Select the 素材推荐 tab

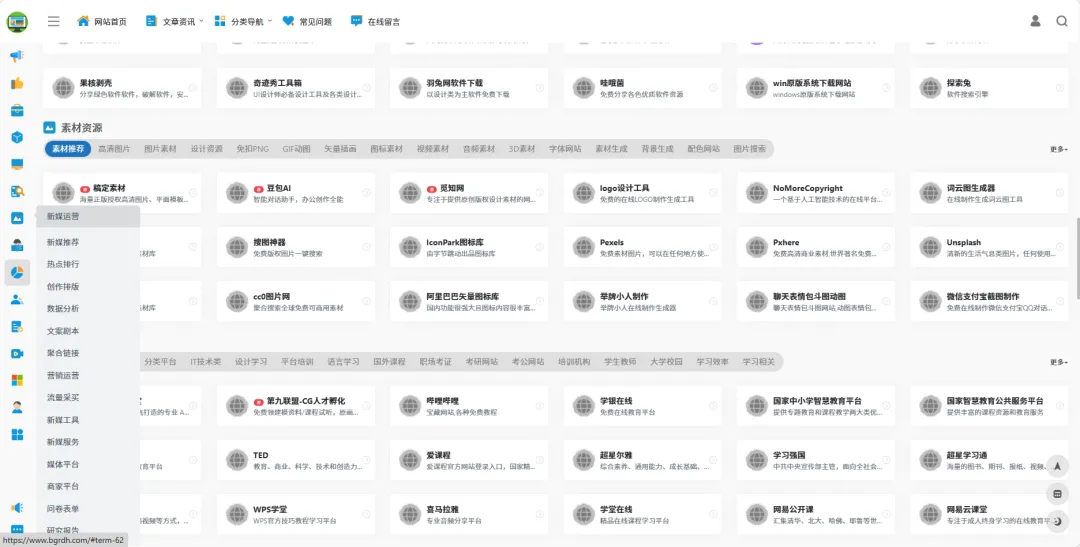[68, 149]
